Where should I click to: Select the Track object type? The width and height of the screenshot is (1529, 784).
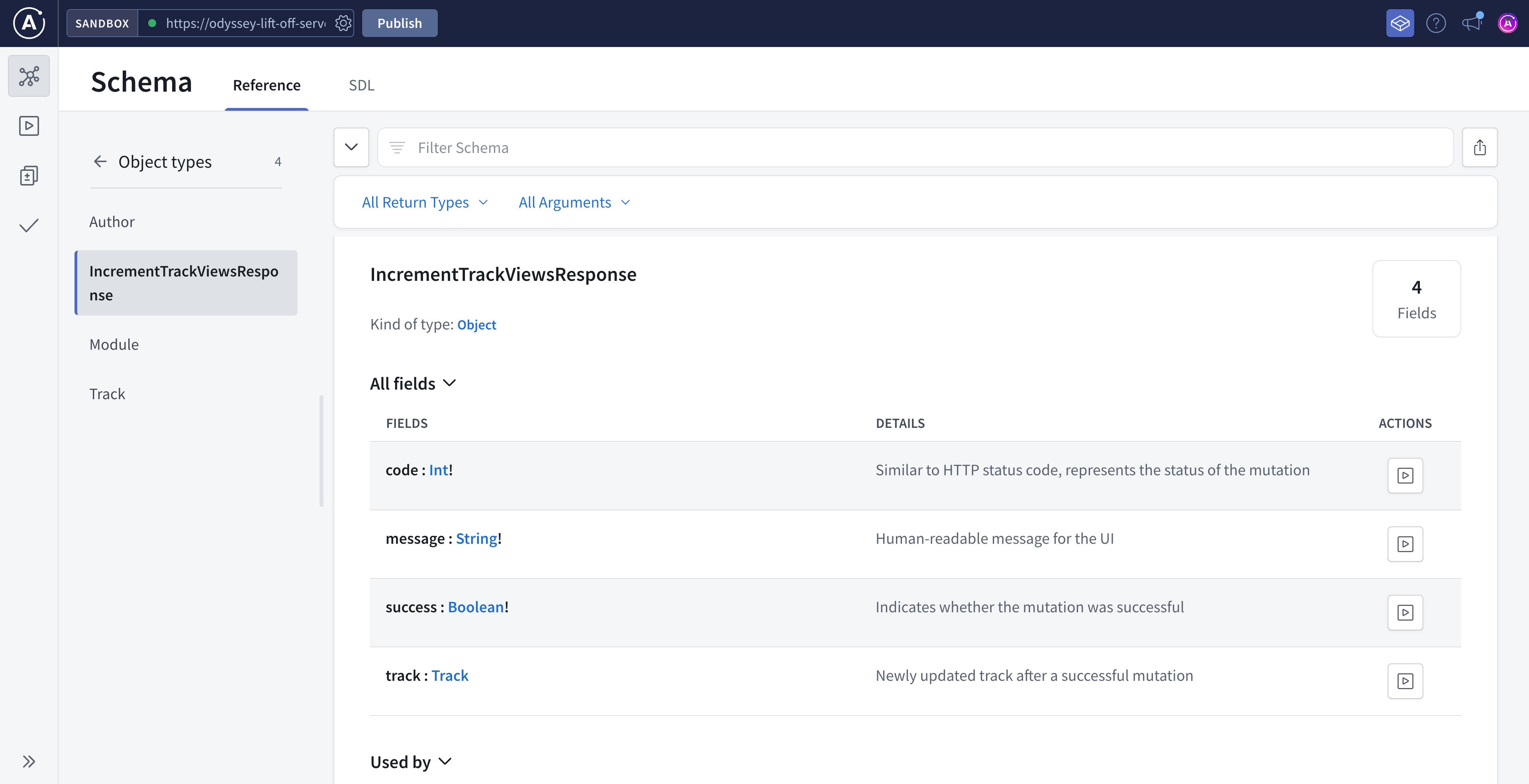108,394
